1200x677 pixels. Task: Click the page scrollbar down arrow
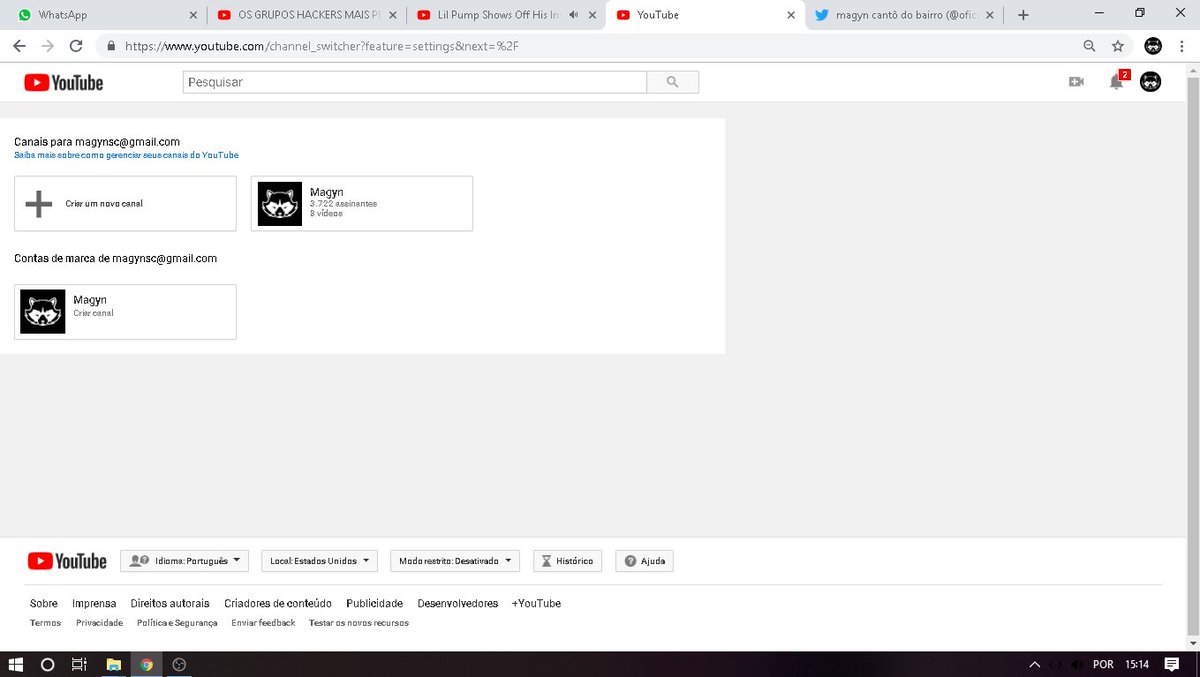point(1192,642)
